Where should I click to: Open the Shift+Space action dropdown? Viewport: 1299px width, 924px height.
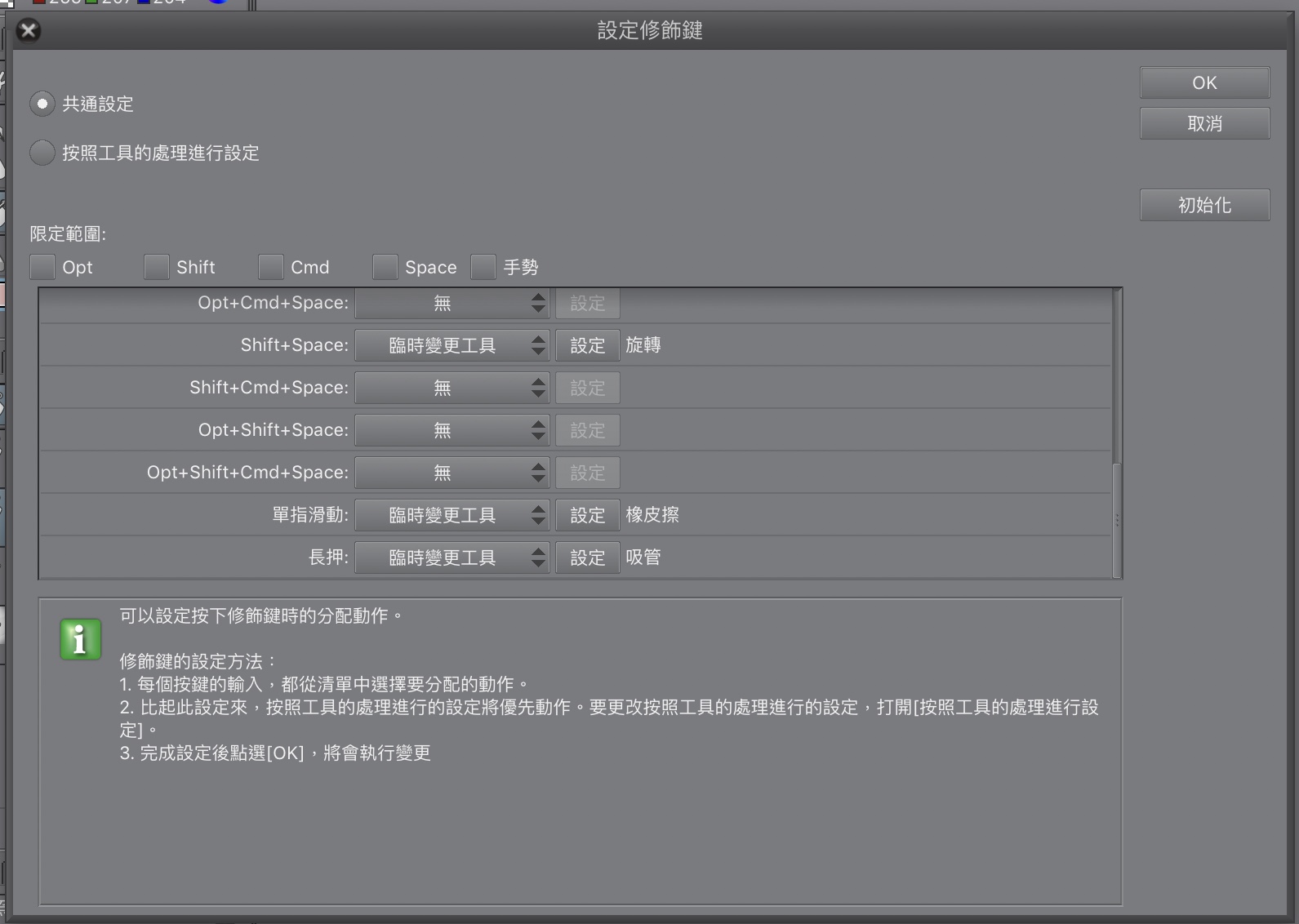pyautogui.click(x=452, y=345)
